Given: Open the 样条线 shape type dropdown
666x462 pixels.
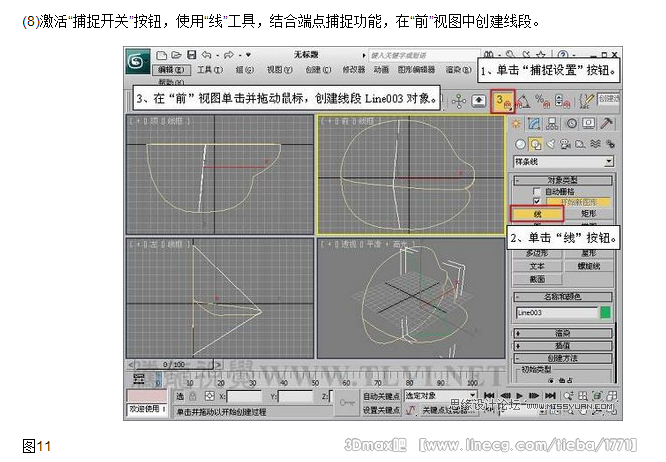Looking at the screenshot, I should (x=564, y=162).
